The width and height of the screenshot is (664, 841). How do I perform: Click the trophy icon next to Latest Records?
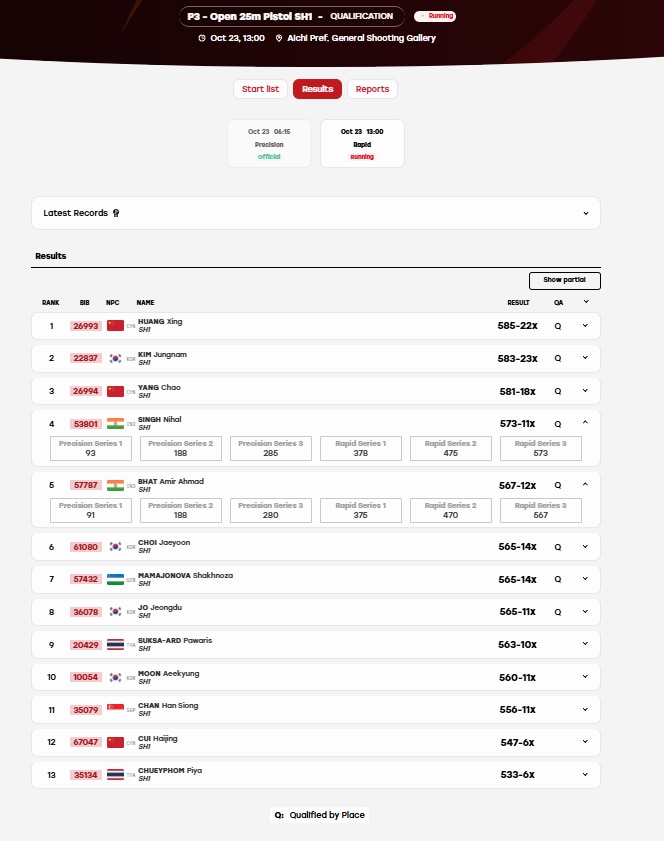(x=116, y=213)
